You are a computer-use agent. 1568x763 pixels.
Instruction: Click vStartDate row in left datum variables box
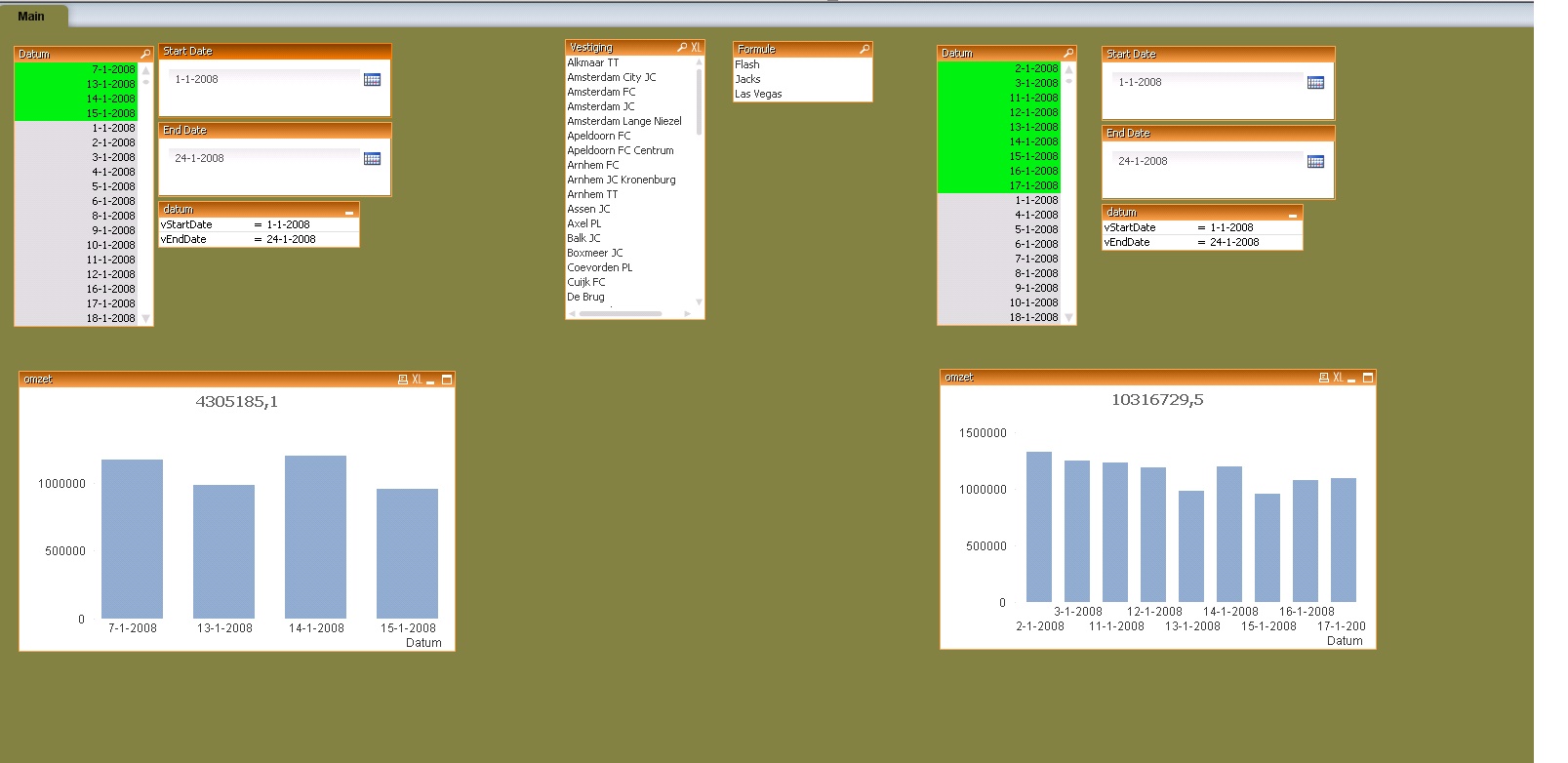[x=259, y=224]
